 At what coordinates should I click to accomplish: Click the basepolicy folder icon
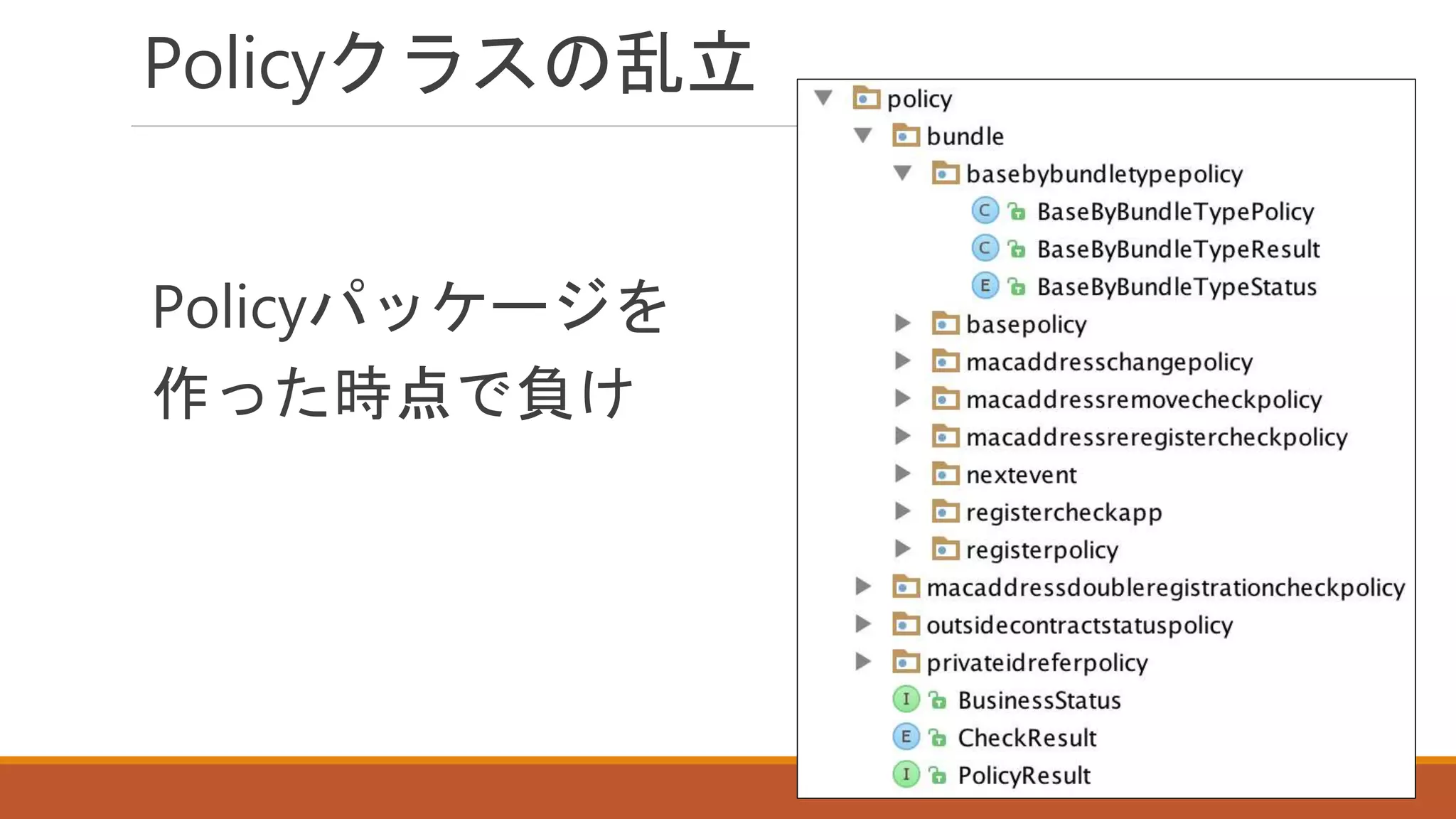pos(946,323)
